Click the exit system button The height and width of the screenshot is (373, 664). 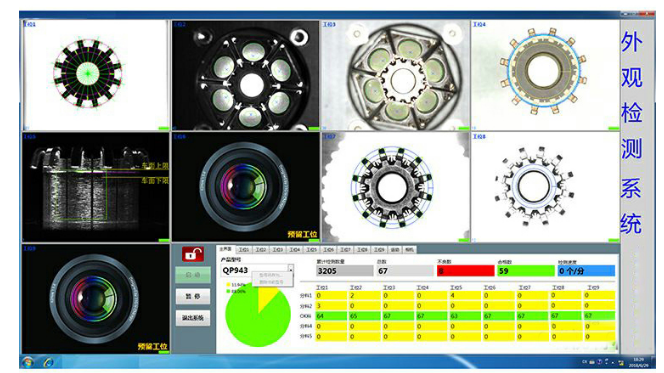[193, 318]
